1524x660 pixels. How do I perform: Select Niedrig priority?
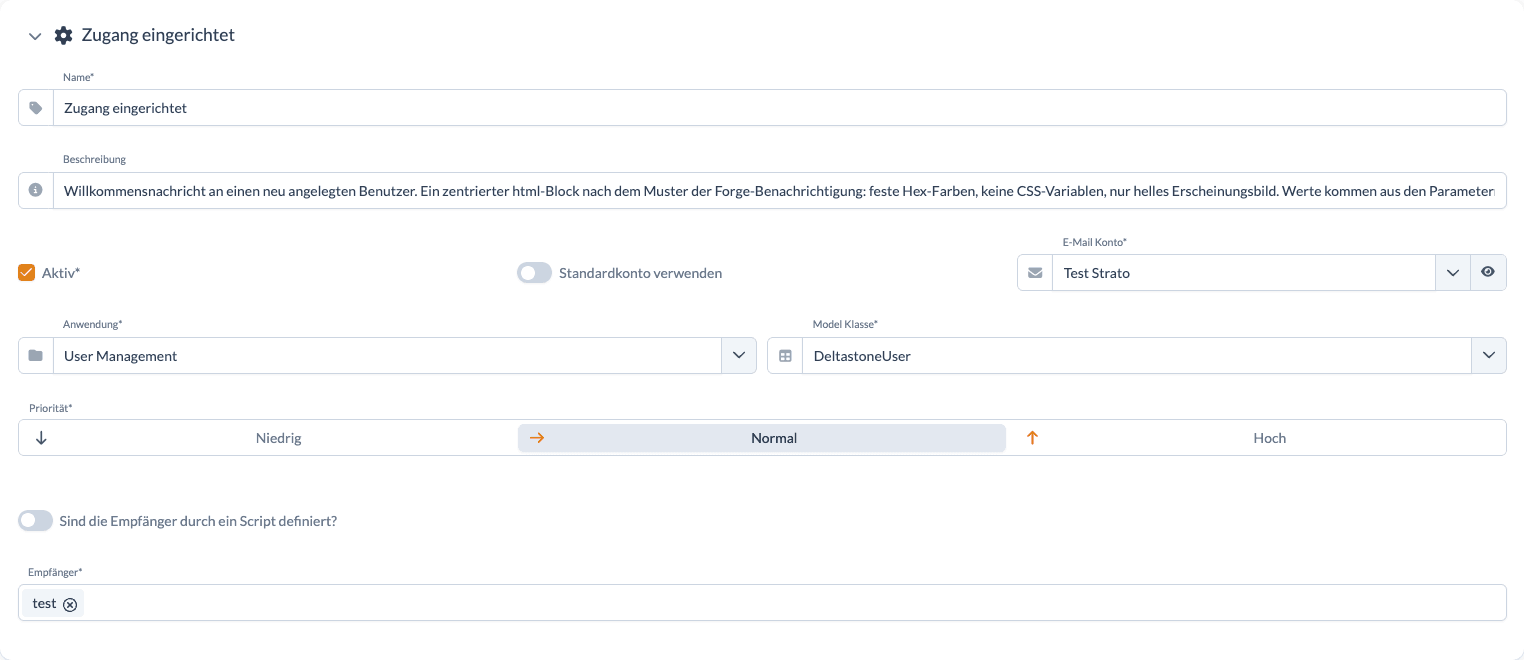(268, 438)
